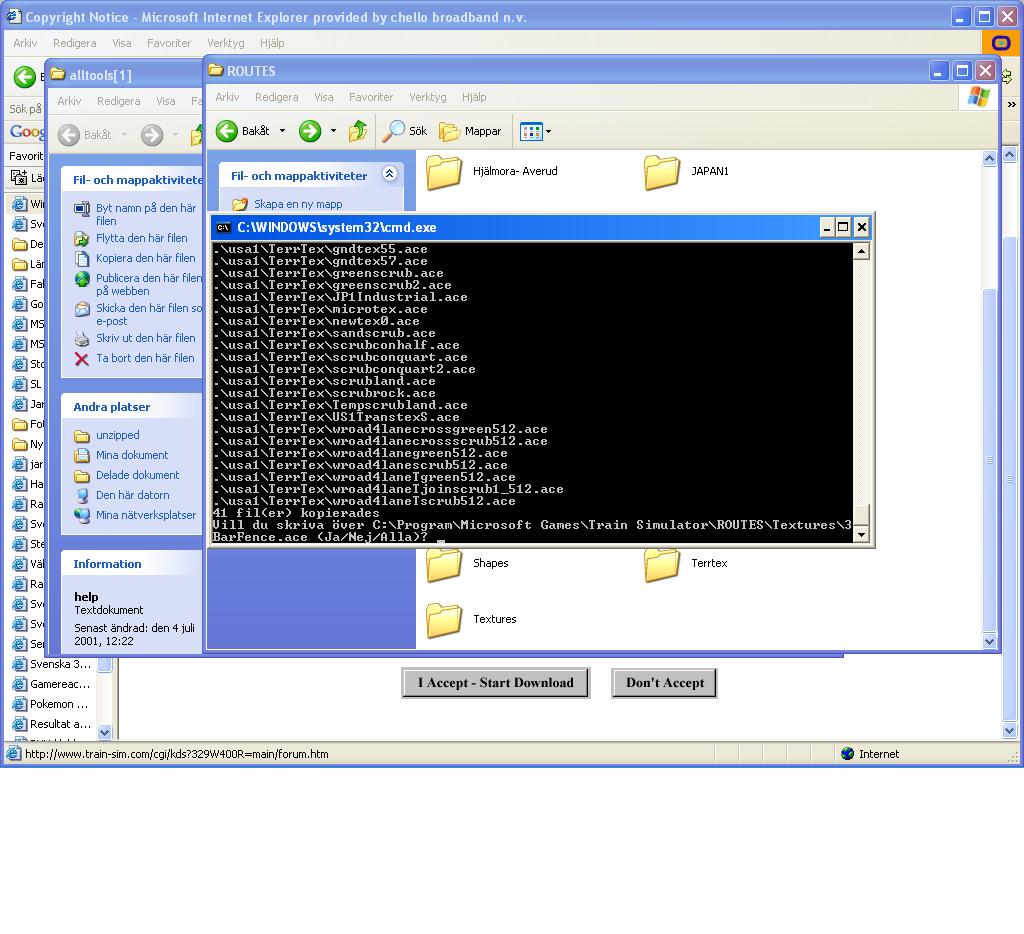This screenshot has width=1024, height=934.
Task: Click the copy icon beside Kopiera den här filen
Action: (x=82, y=259)
